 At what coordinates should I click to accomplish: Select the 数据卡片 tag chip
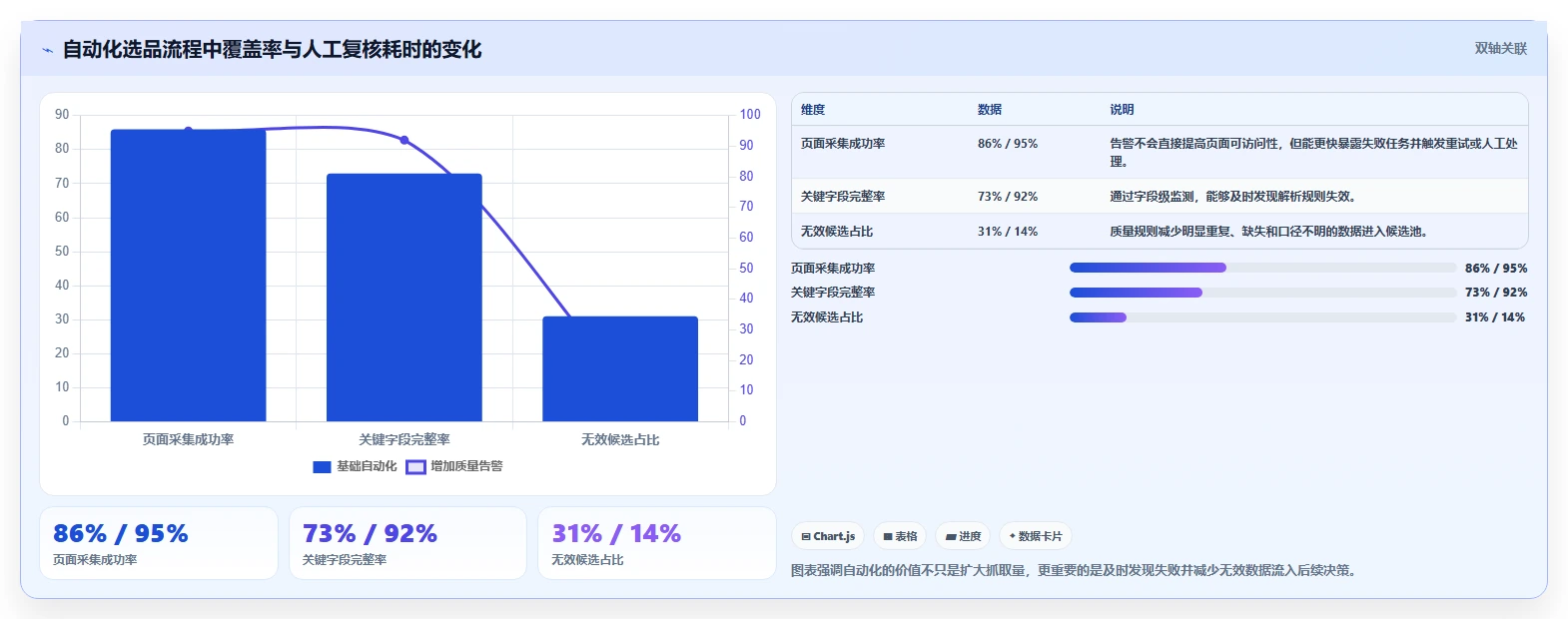pos(1035,536)
